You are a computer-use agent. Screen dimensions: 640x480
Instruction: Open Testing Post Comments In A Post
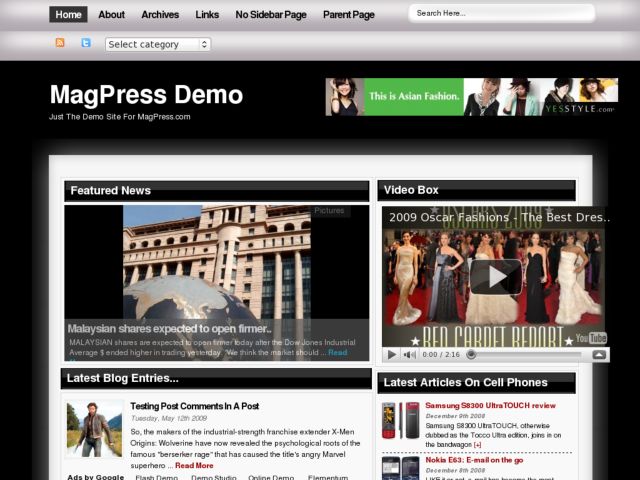[x=194, y=406]
